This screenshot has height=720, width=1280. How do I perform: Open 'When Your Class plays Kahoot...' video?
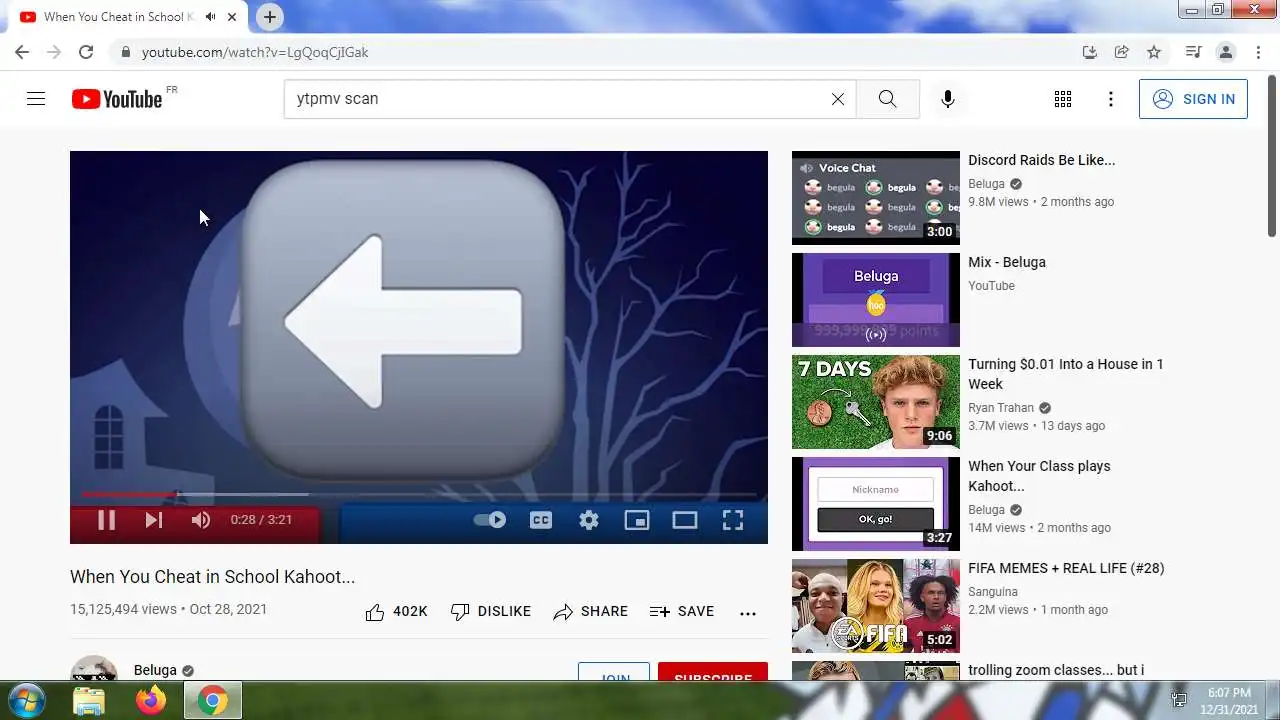click(1039, 476)
